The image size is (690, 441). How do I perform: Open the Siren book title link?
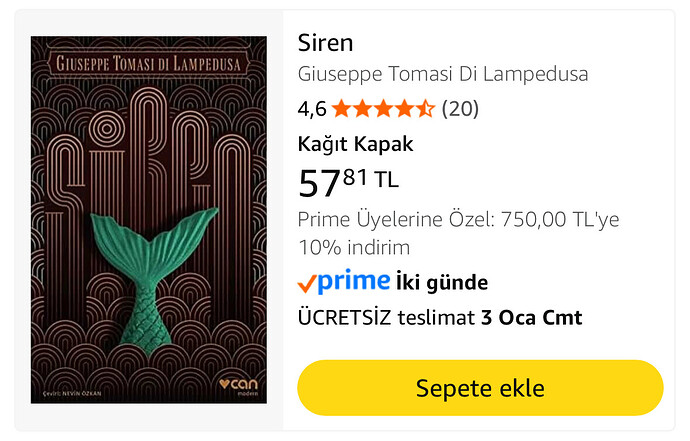pyautogui.click(x=325, y=43)
